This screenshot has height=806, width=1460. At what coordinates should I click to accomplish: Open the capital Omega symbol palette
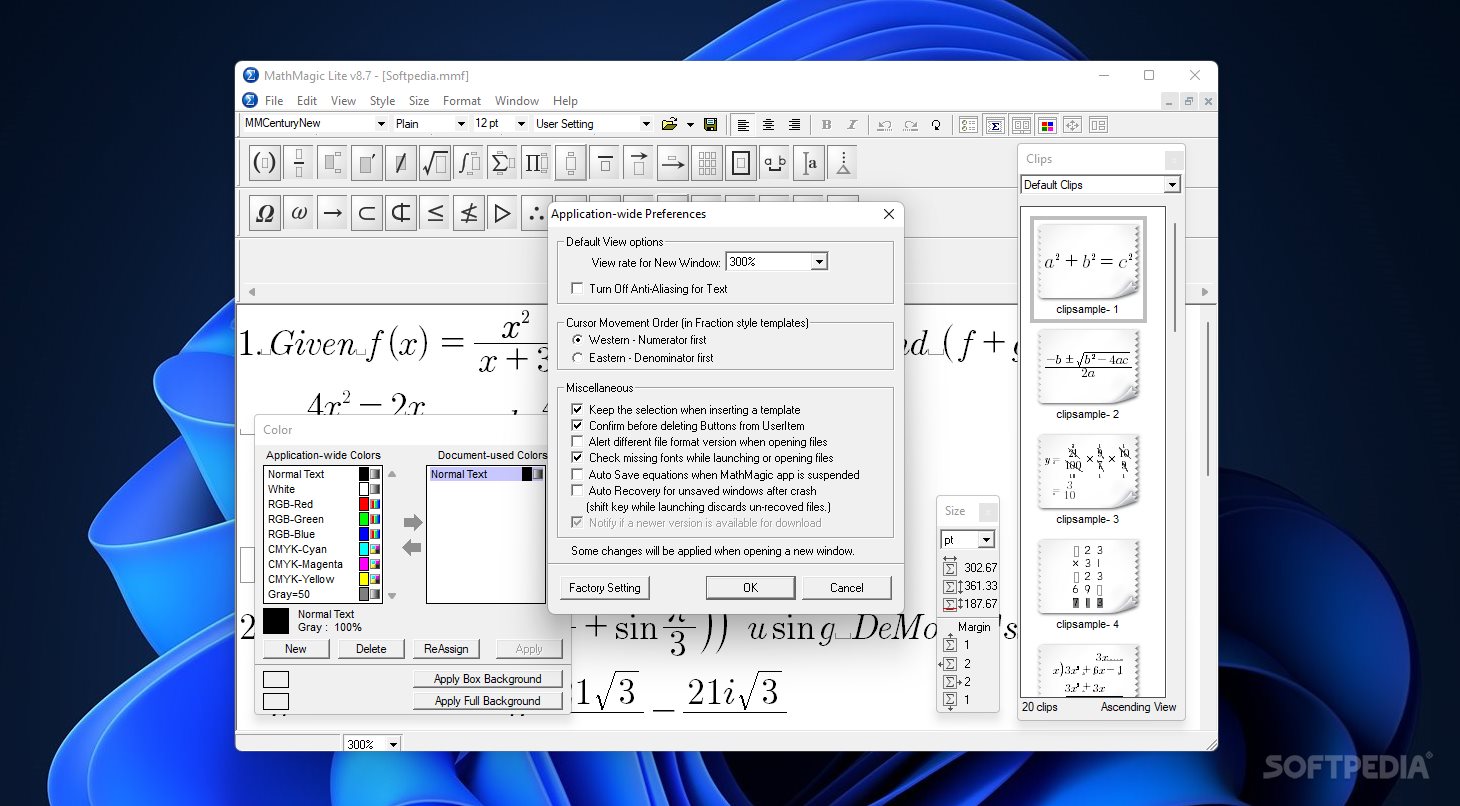coord(265,213)
